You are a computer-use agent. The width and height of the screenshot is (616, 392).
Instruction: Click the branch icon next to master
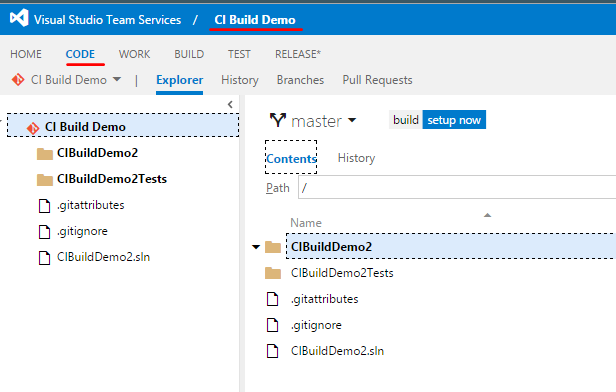(278, 120)
